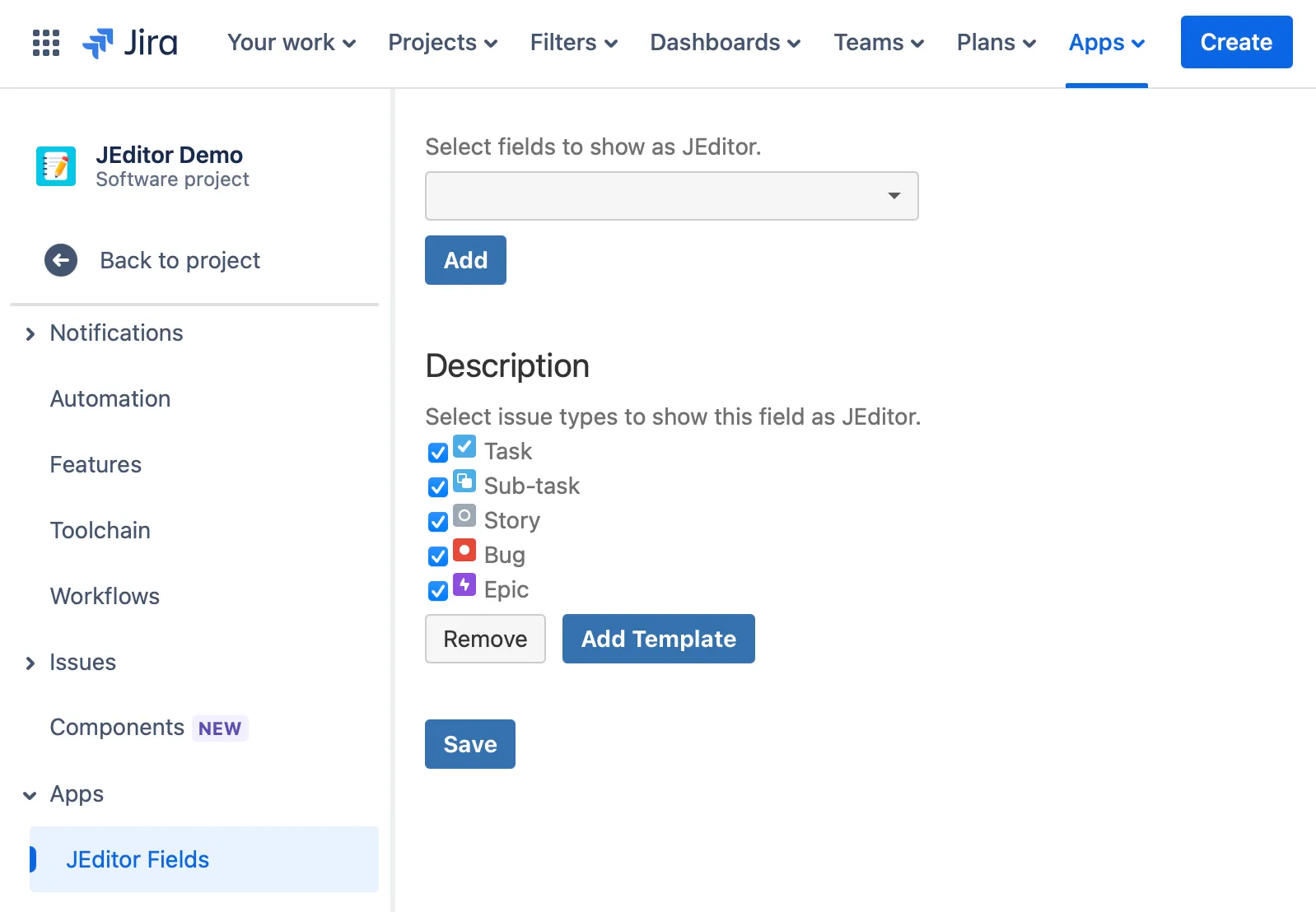Open the Dashboards dropdown menu

726,42
